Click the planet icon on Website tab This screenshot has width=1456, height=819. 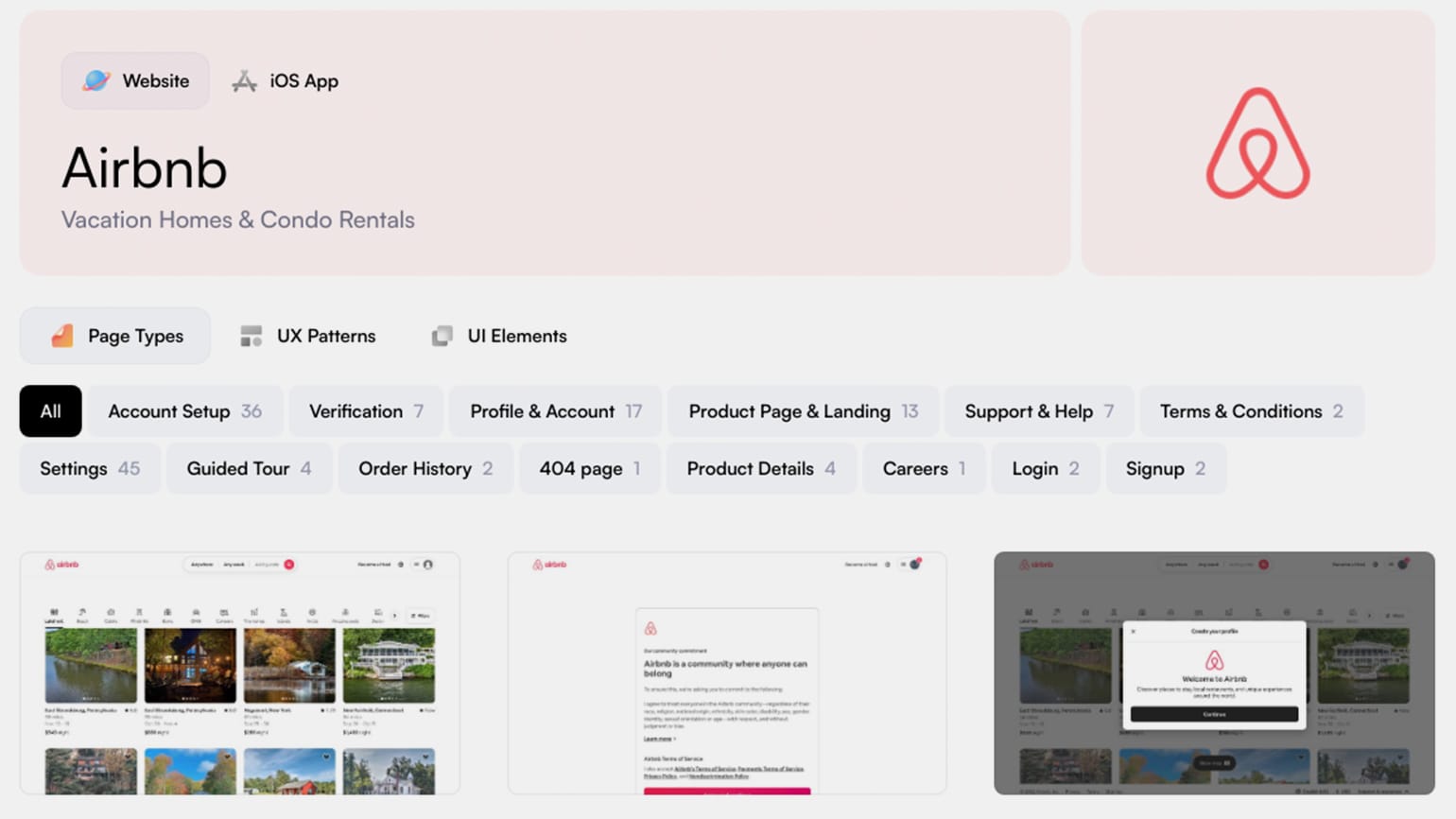click(96, 80)
